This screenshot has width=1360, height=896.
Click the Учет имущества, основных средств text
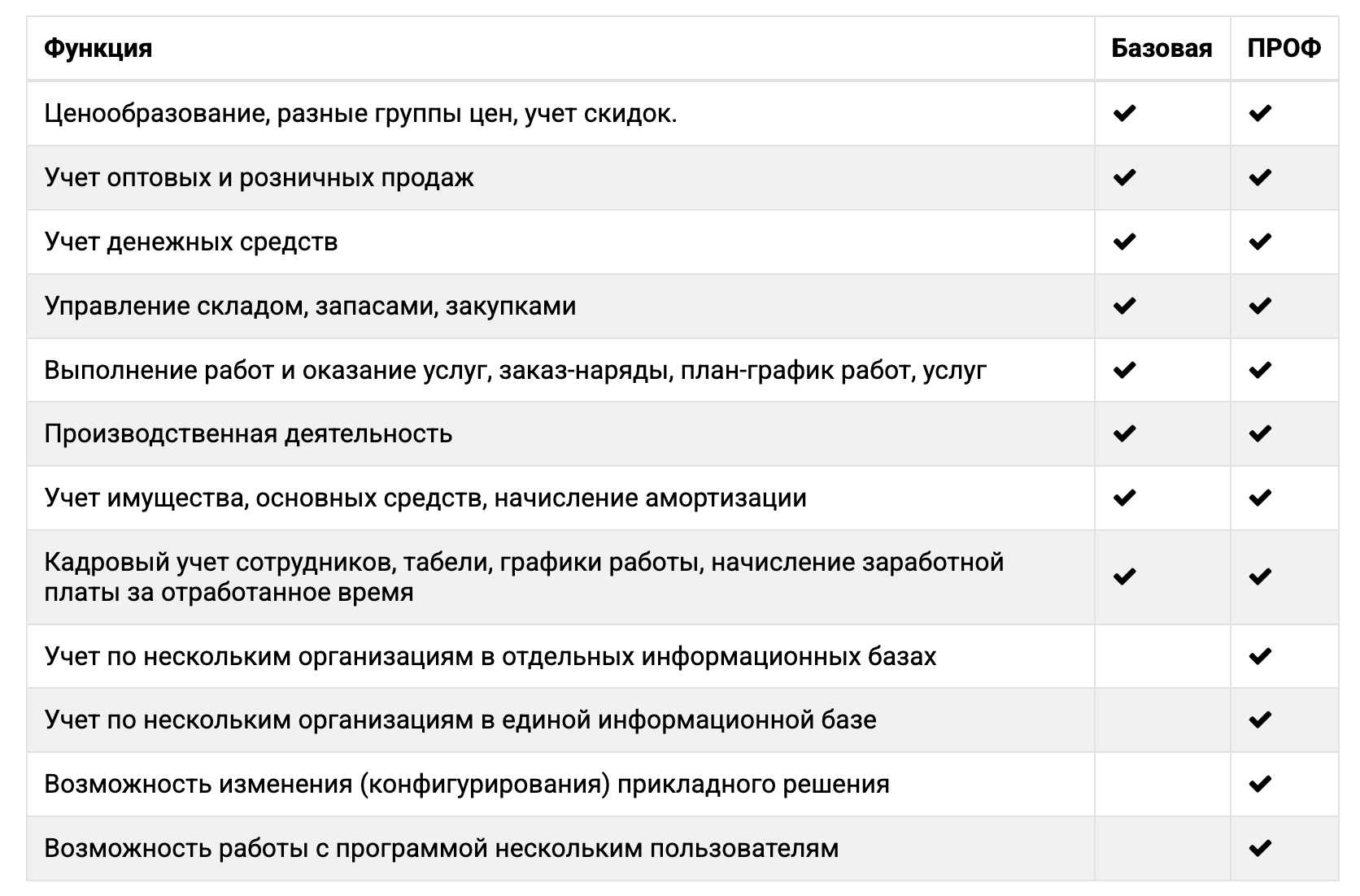[425, 498]
